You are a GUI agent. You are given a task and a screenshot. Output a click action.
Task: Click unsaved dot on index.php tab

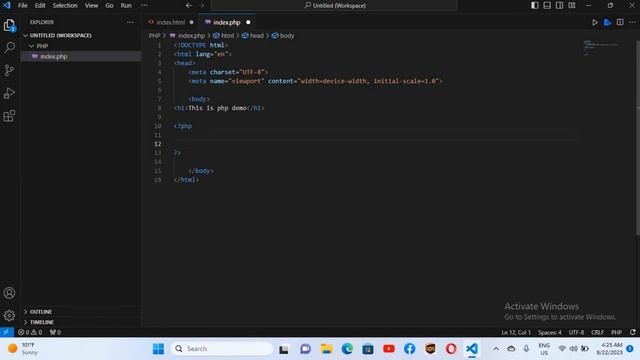click(x=248, y=22)
